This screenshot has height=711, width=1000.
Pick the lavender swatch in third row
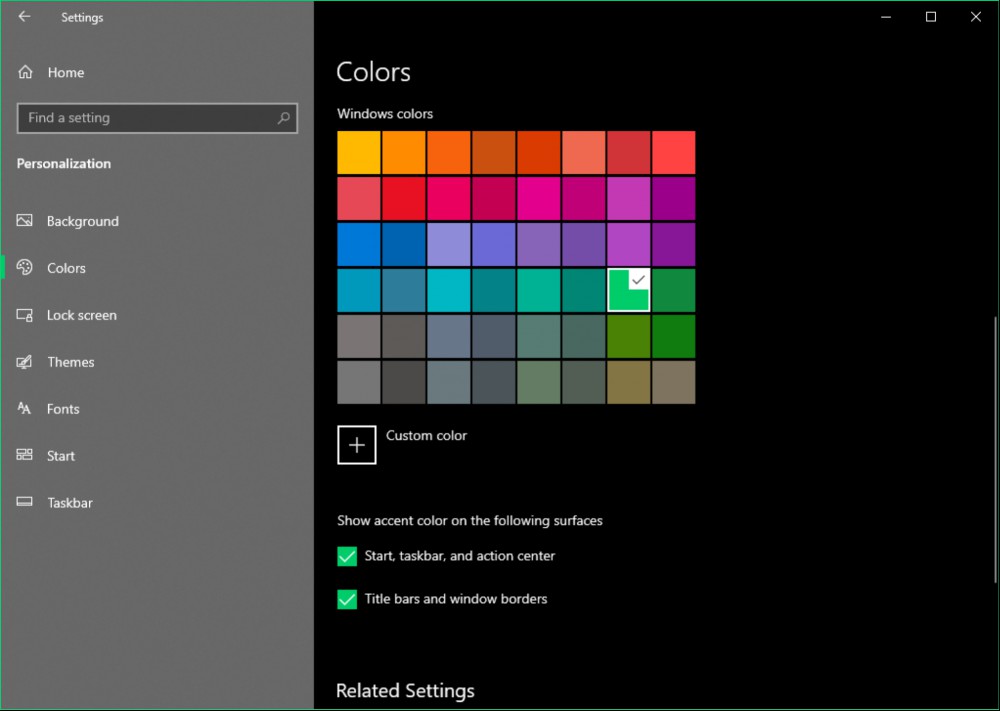[449, 244]
